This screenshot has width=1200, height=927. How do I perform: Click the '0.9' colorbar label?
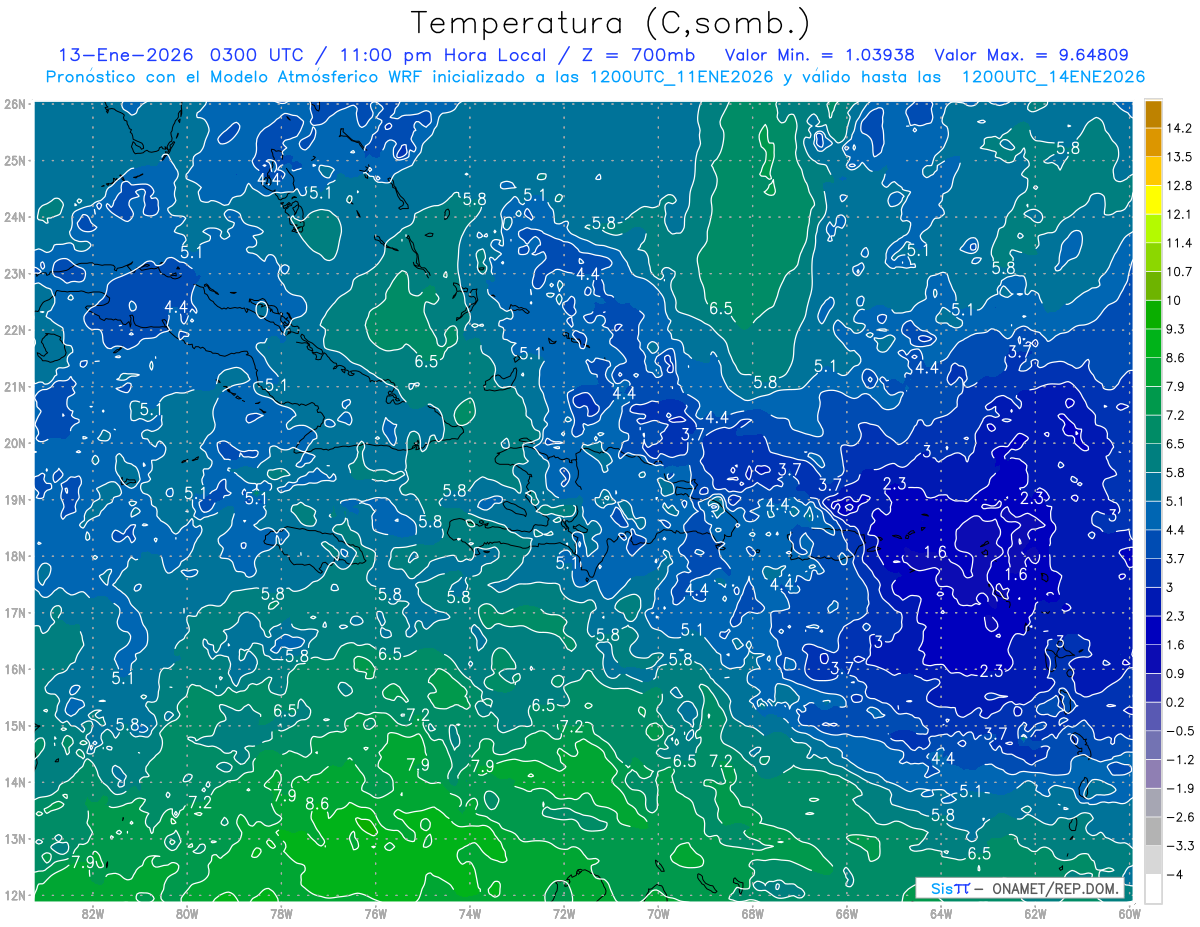(x=1176, y=673)
